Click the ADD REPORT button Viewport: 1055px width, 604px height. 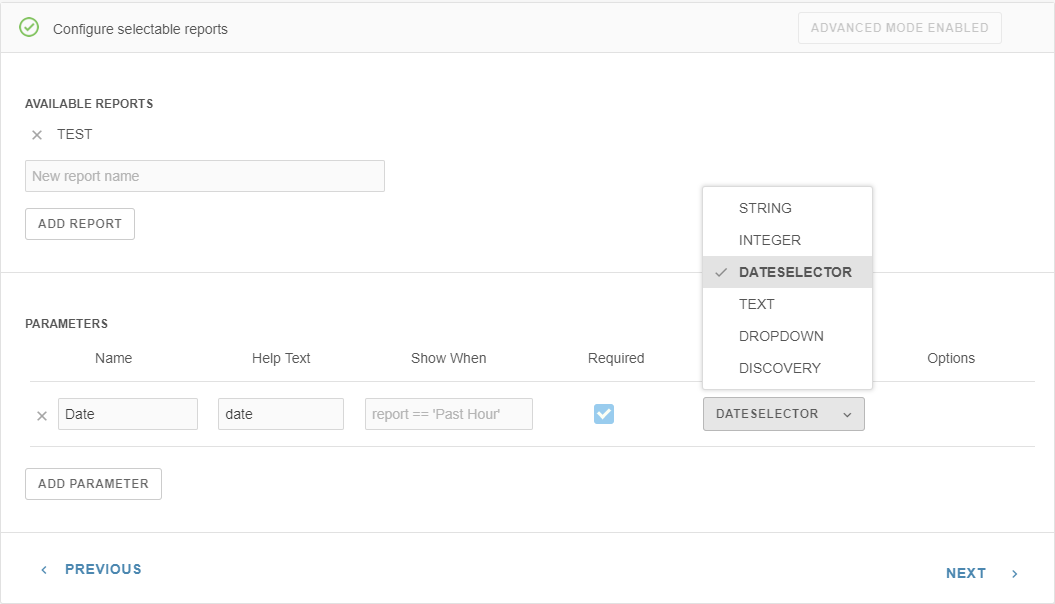[79, 224]
